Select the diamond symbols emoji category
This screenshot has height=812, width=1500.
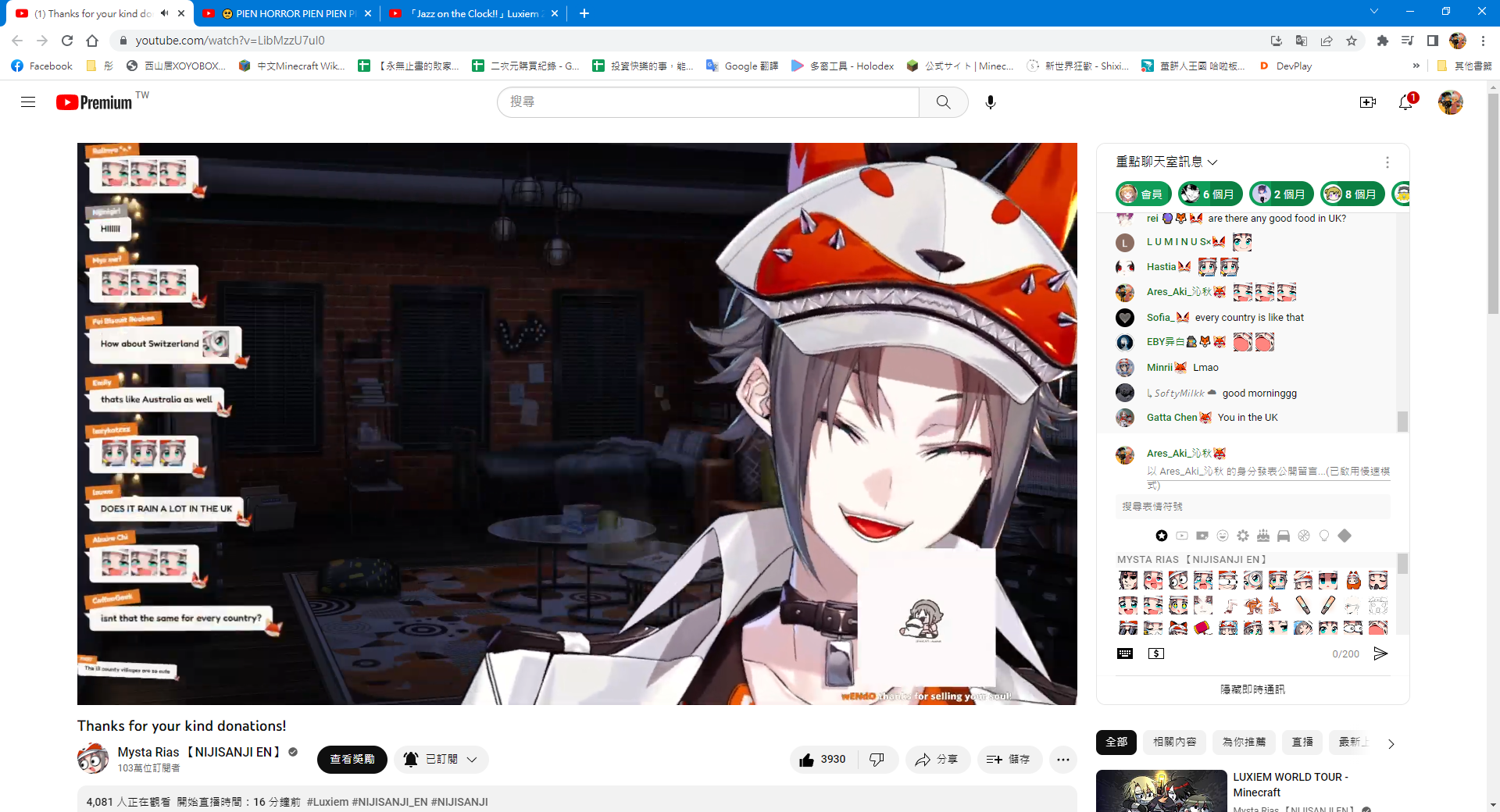point(1345,536)
